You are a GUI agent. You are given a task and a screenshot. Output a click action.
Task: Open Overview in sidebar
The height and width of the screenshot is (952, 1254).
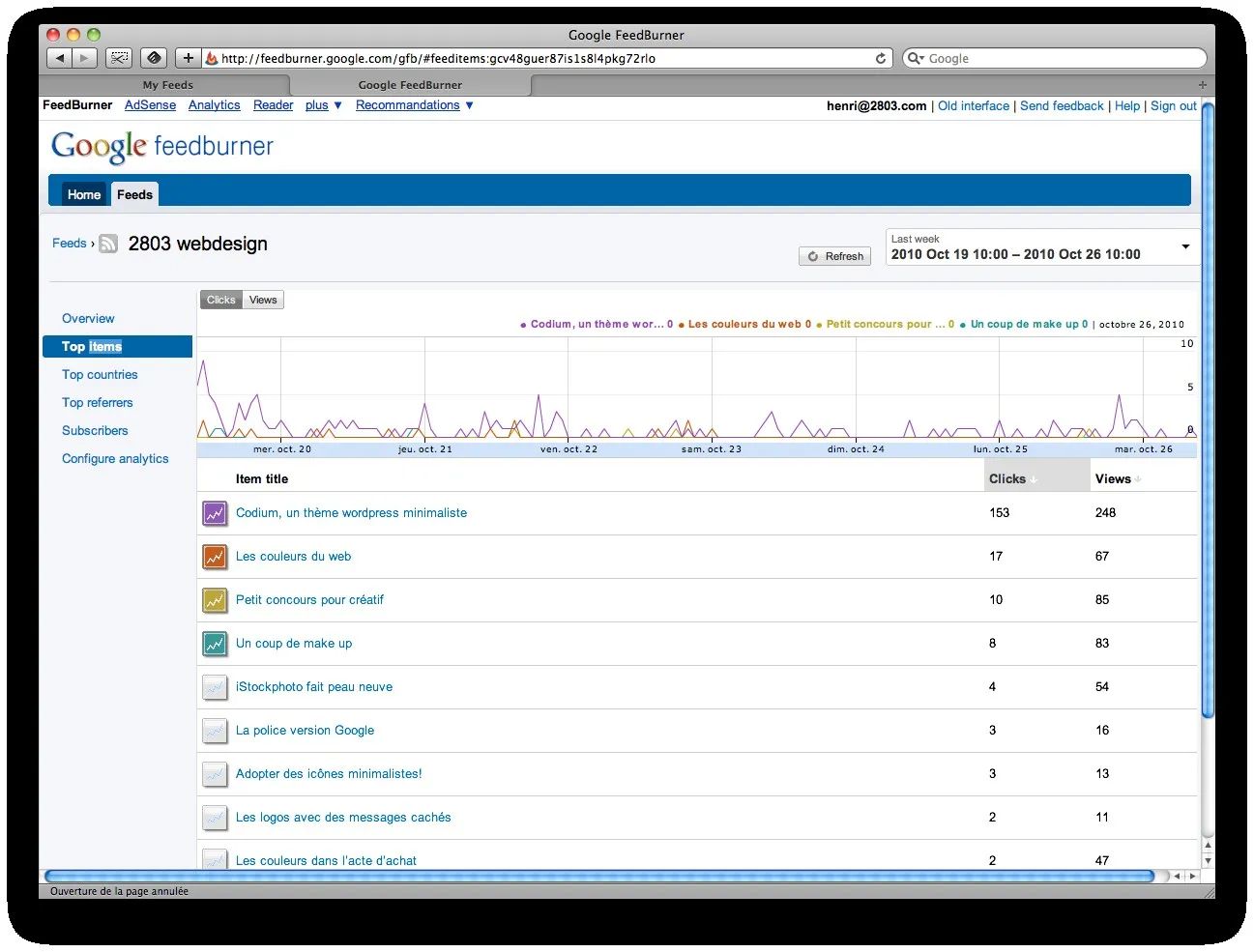(88, 319)
